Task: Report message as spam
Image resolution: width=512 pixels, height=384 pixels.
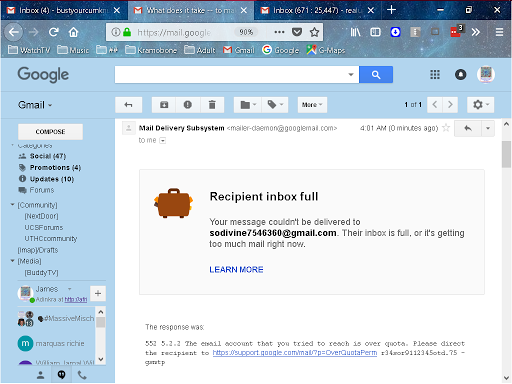Action: 188,105
